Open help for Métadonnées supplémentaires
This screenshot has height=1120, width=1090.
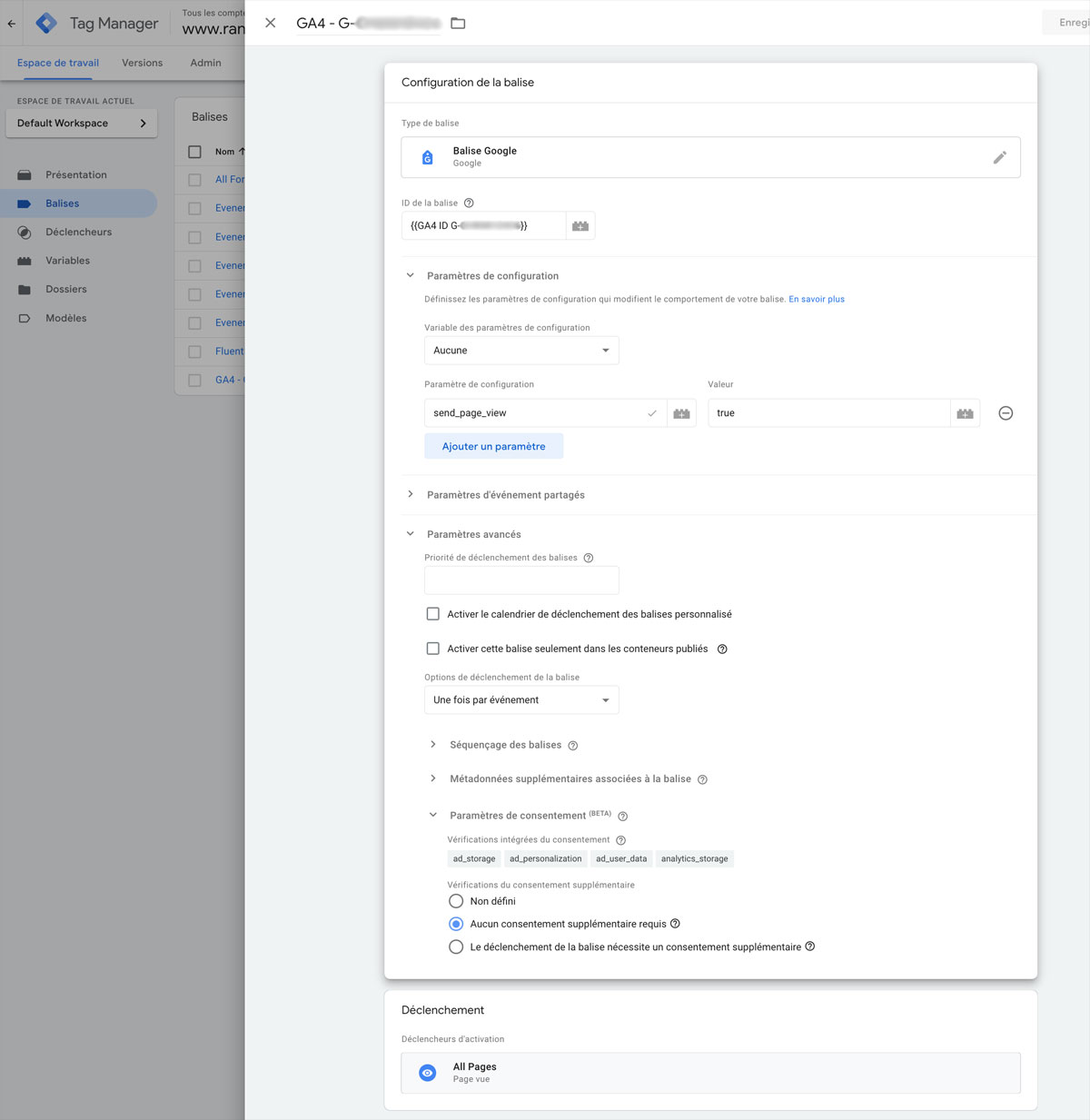702,779
